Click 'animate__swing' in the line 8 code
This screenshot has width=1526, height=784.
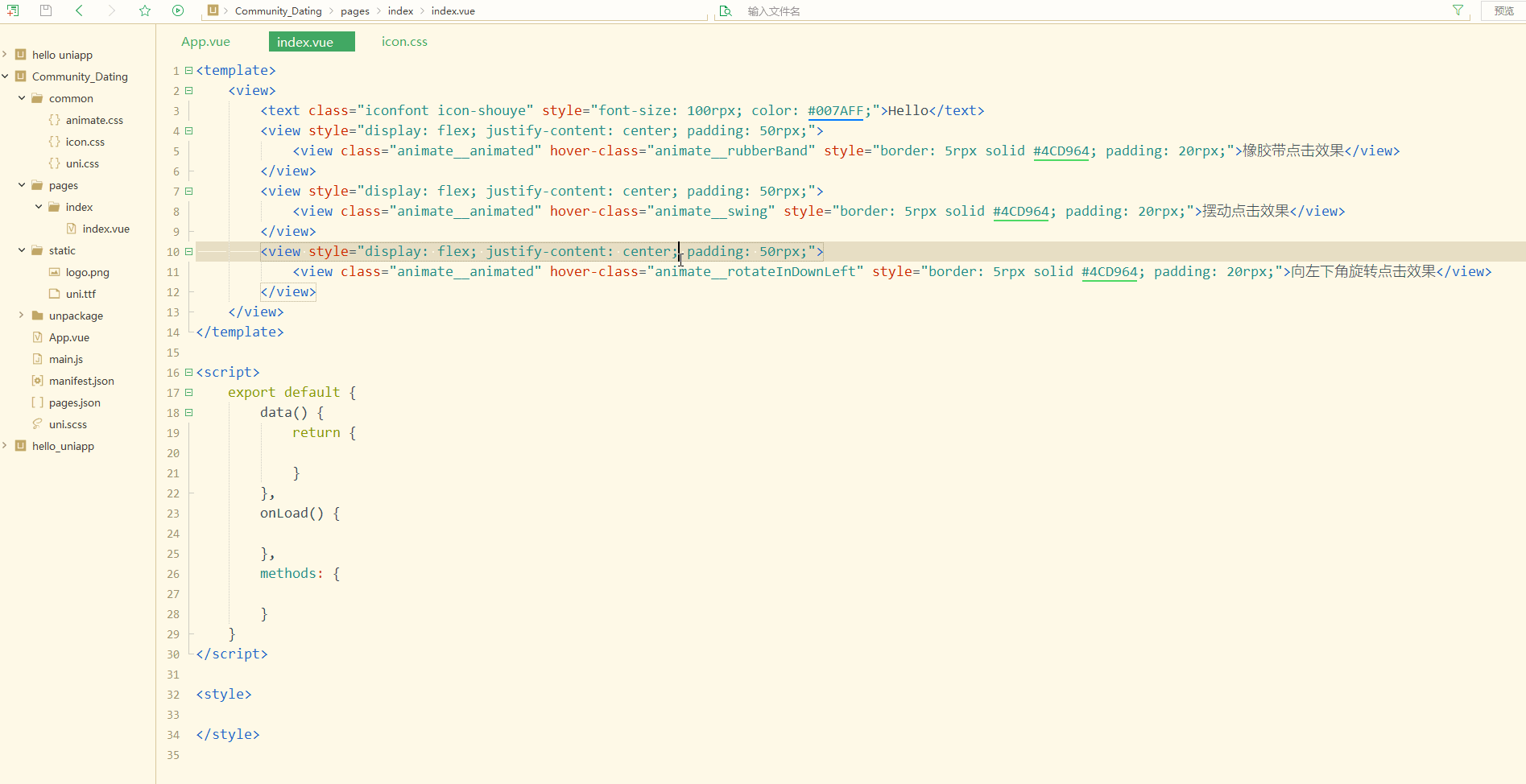711,212
